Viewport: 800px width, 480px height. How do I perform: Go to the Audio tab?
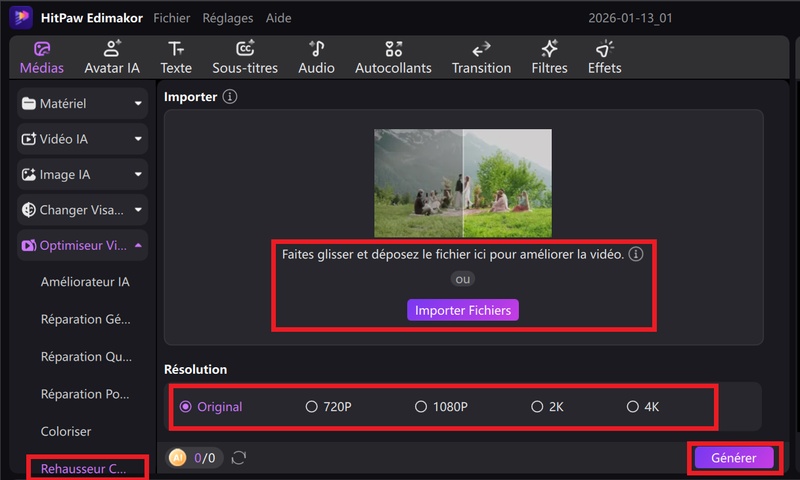(x=316, y=58)
